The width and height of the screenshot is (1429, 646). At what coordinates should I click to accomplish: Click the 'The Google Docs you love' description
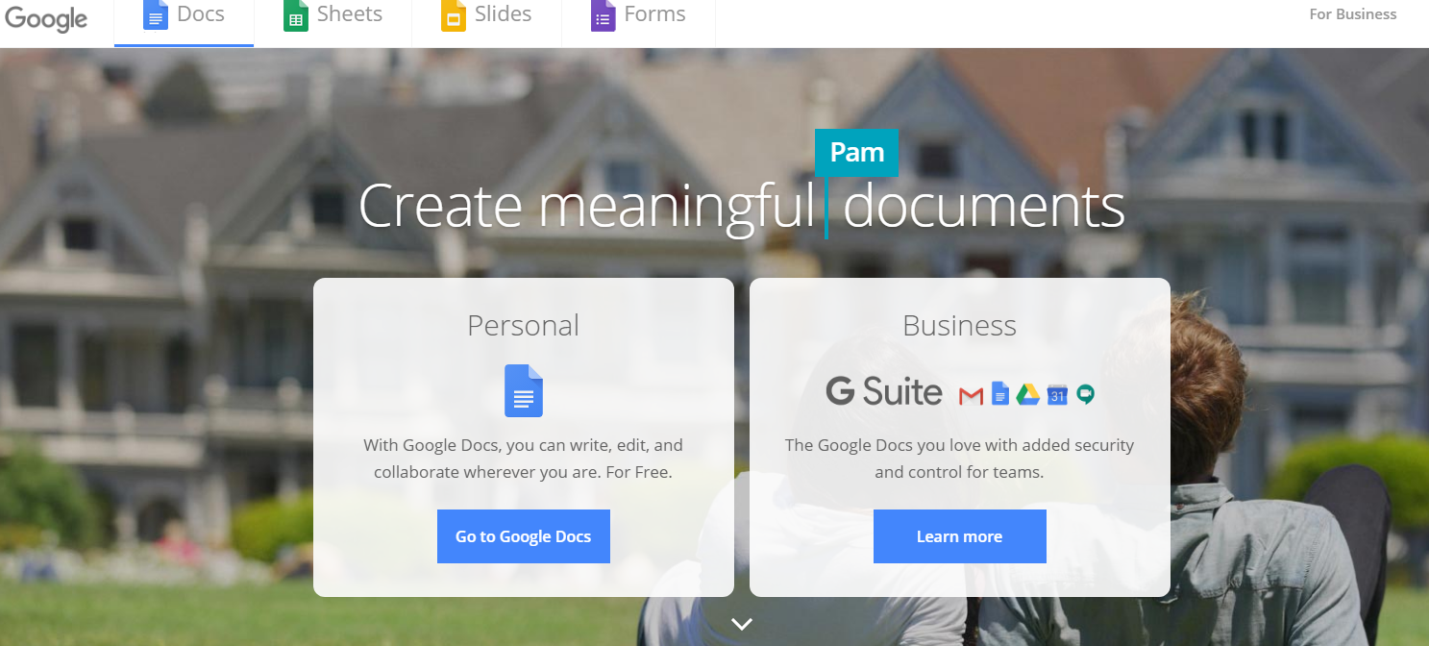(959, 458)
